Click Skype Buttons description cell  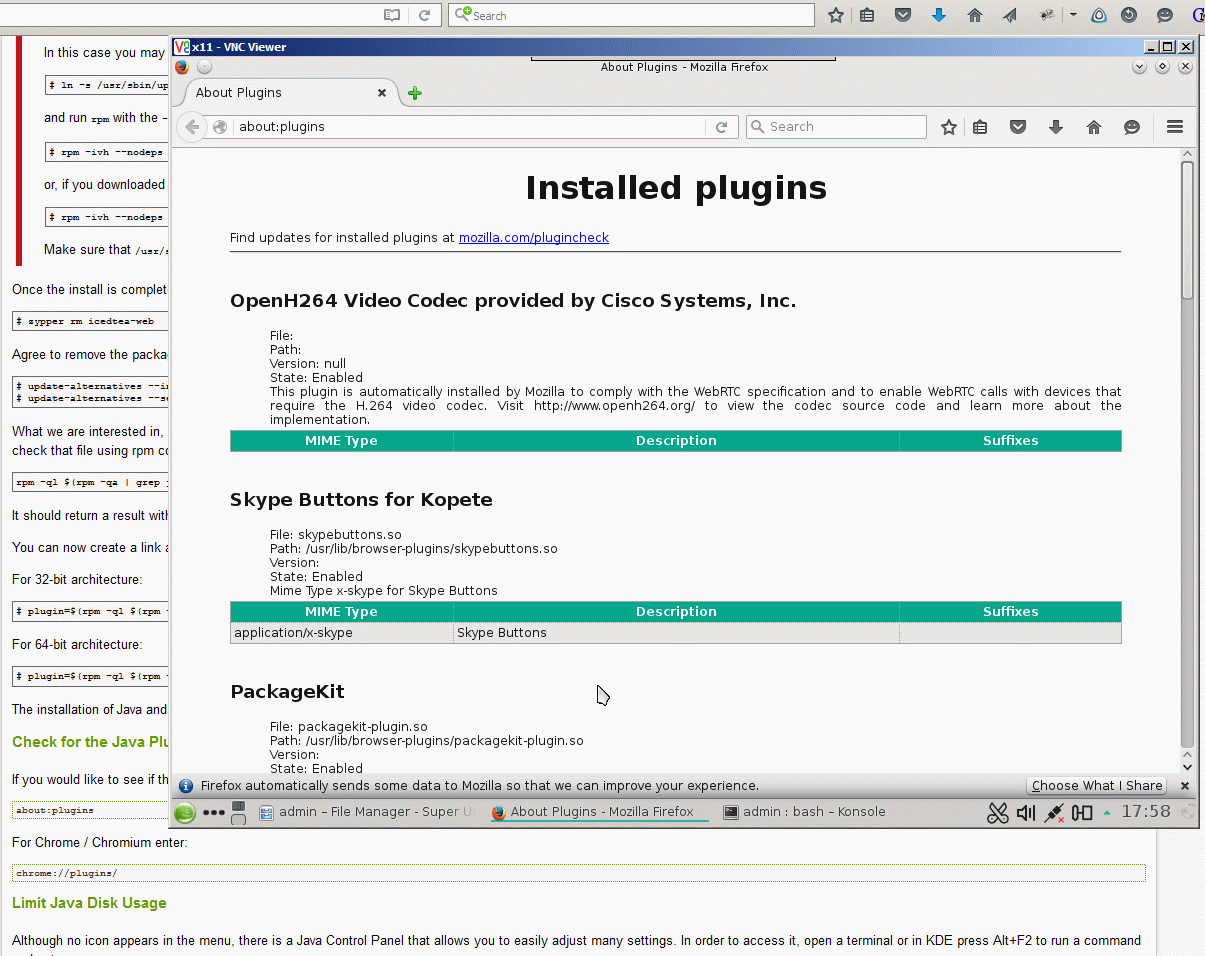click(676, 633)
